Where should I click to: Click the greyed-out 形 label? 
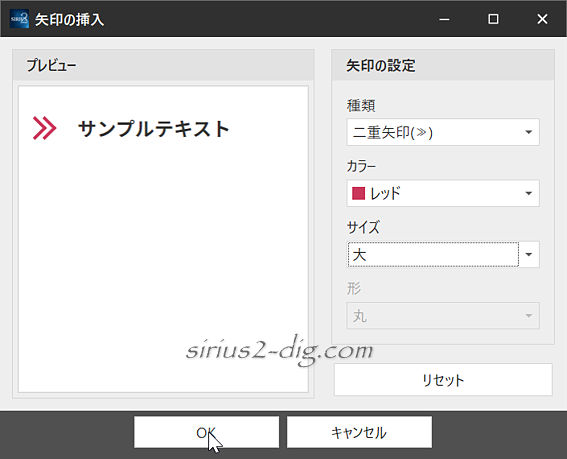(x=354, y=289)
